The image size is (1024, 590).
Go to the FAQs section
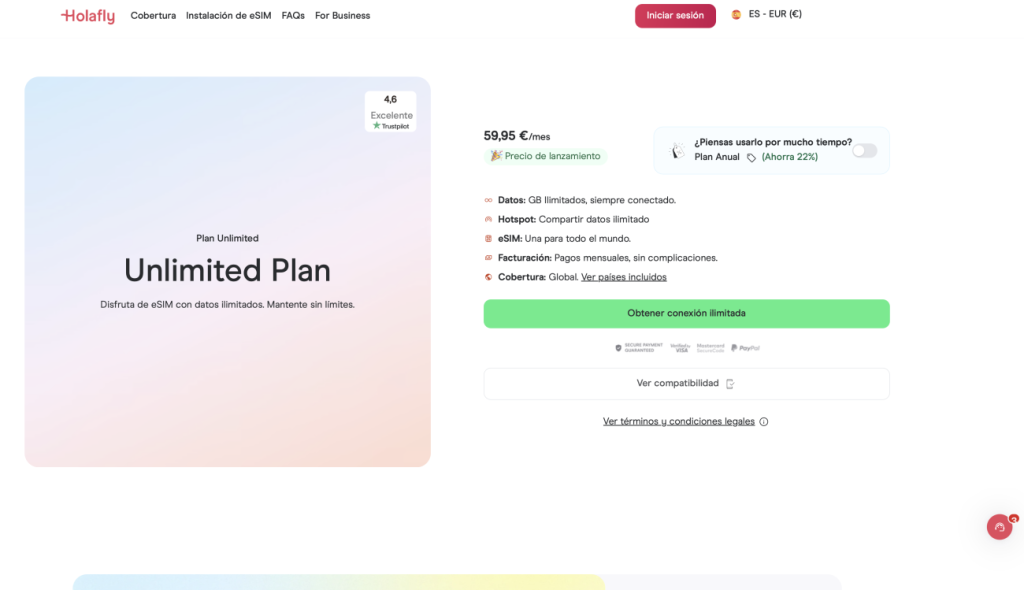[292, 15]
